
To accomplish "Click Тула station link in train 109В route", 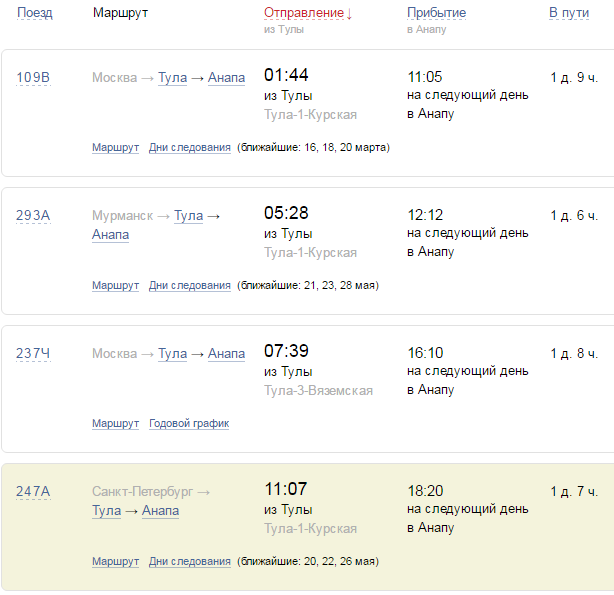I will (172, 78).
